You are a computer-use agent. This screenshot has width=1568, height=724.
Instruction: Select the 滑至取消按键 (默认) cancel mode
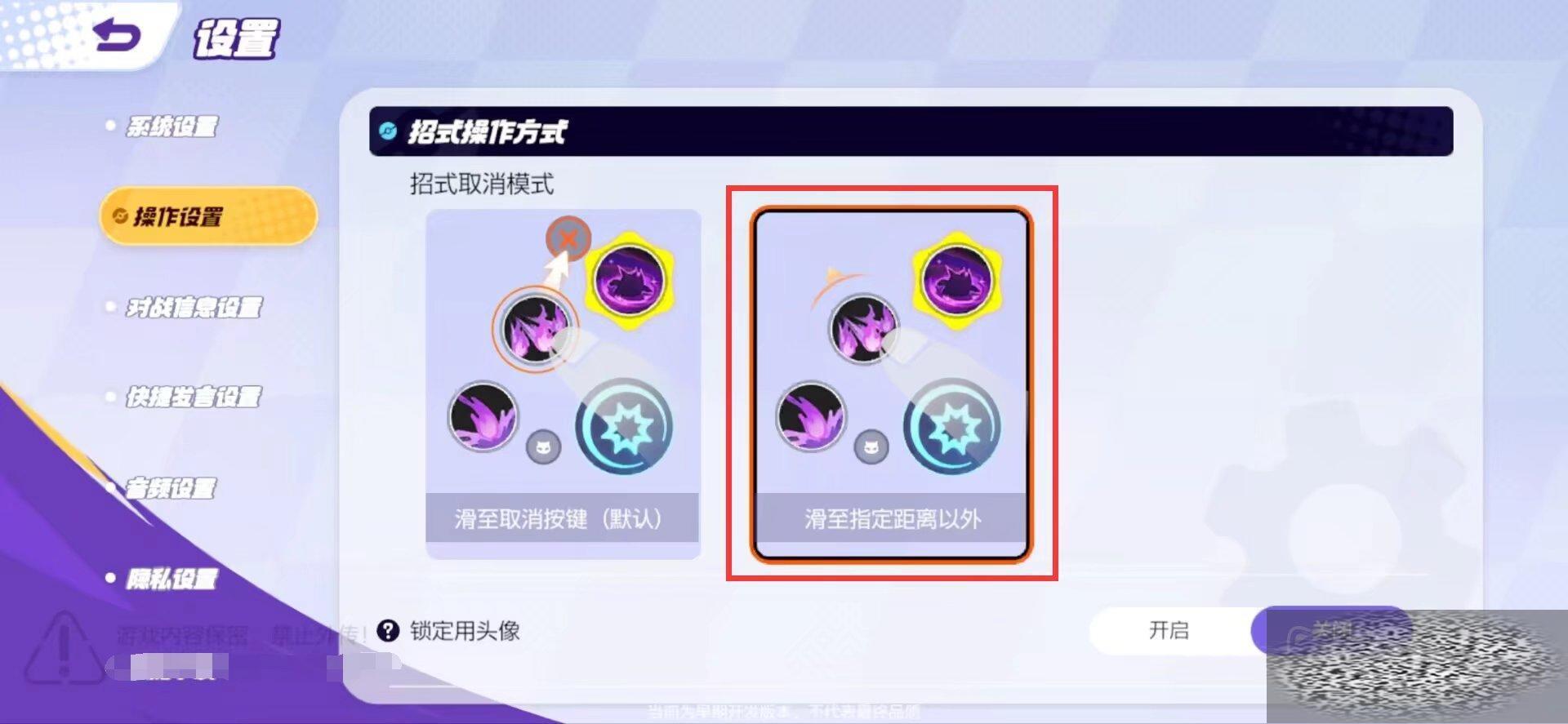(563, 384)
